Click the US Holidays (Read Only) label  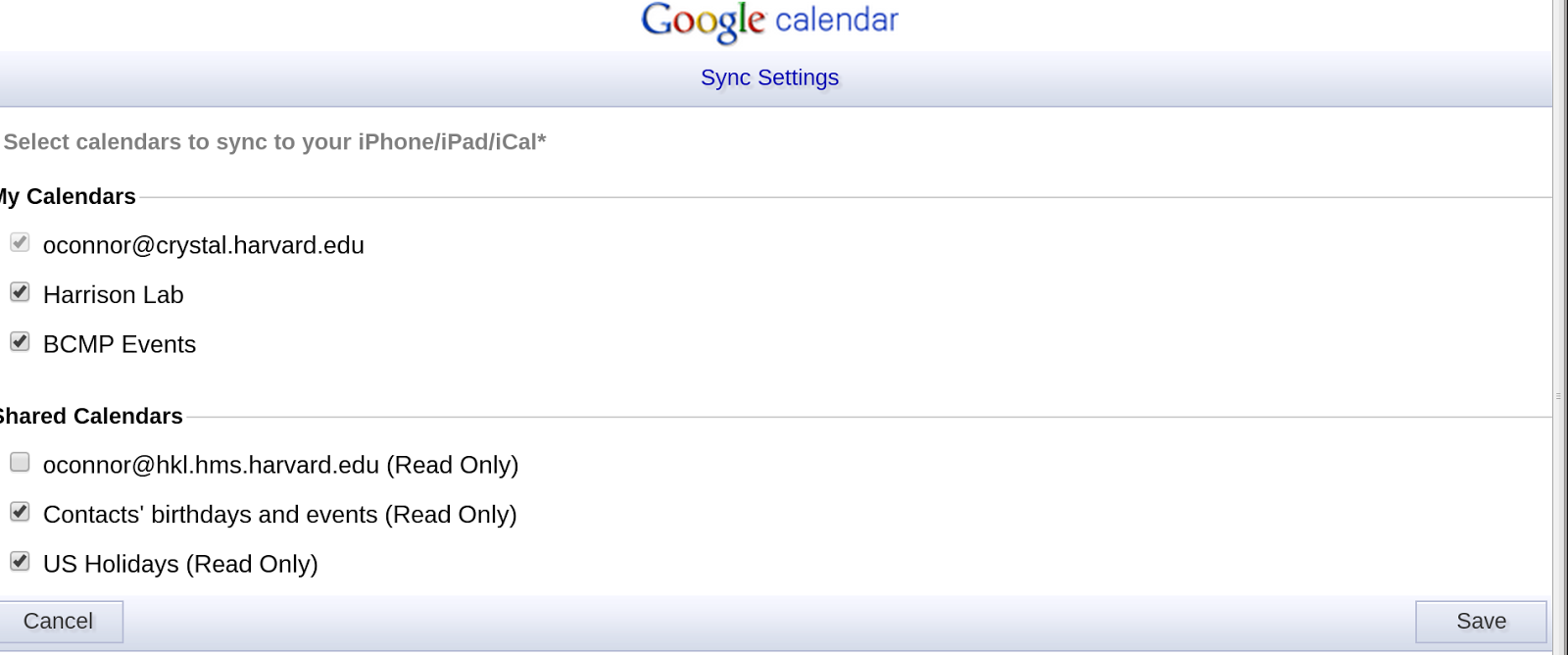point(180,564)
